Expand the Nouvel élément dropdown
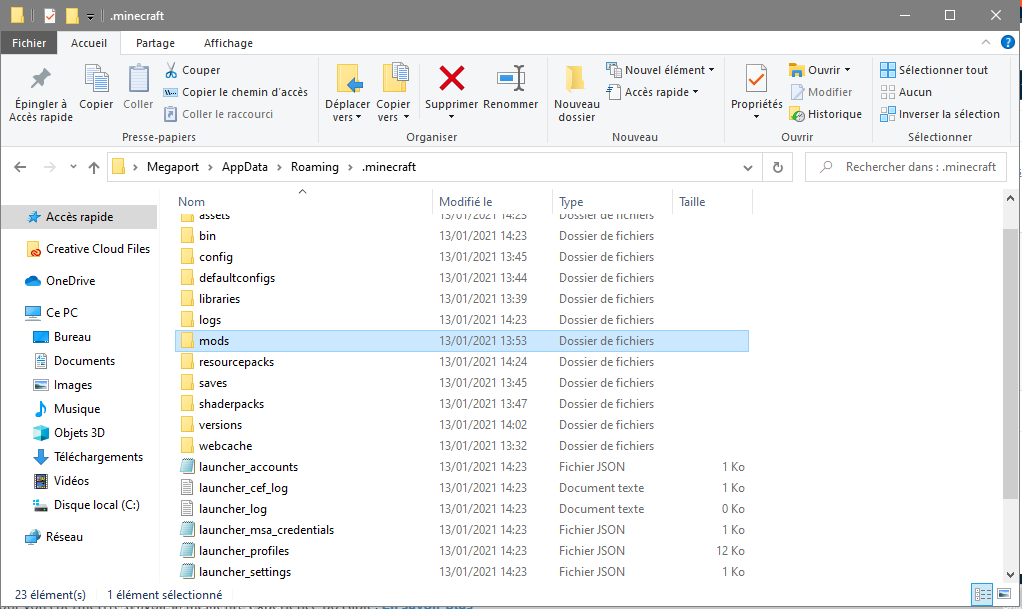 pyautogui.click(x=711, y=70)
